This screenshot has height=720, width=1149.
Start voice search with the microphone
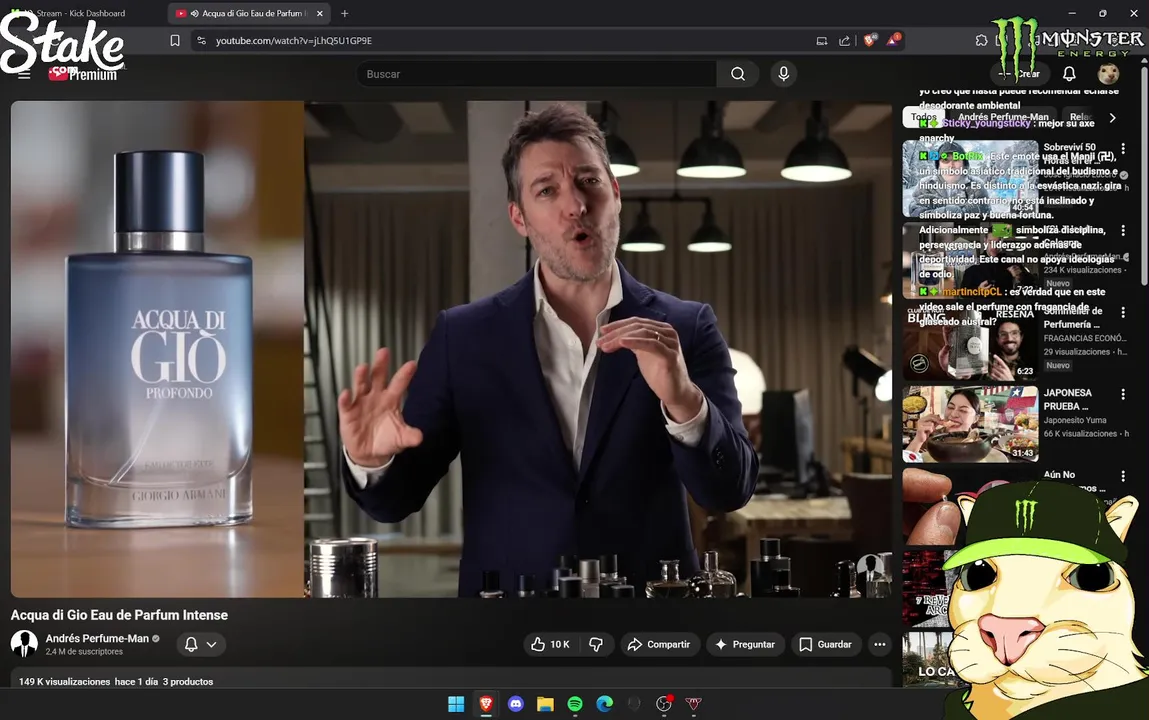[783, 74]
